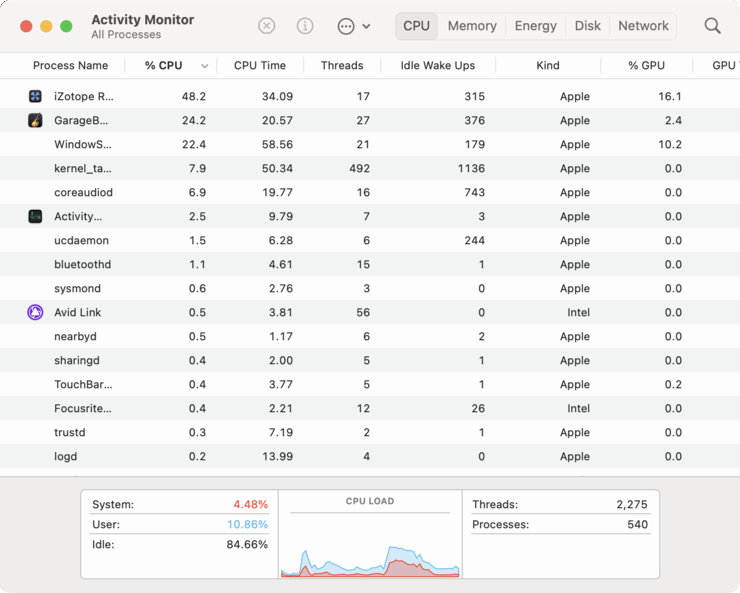The width and height of the screenshot is (740, 593).
Task: Select the nearbyd process row
Action: coord(370,336)
